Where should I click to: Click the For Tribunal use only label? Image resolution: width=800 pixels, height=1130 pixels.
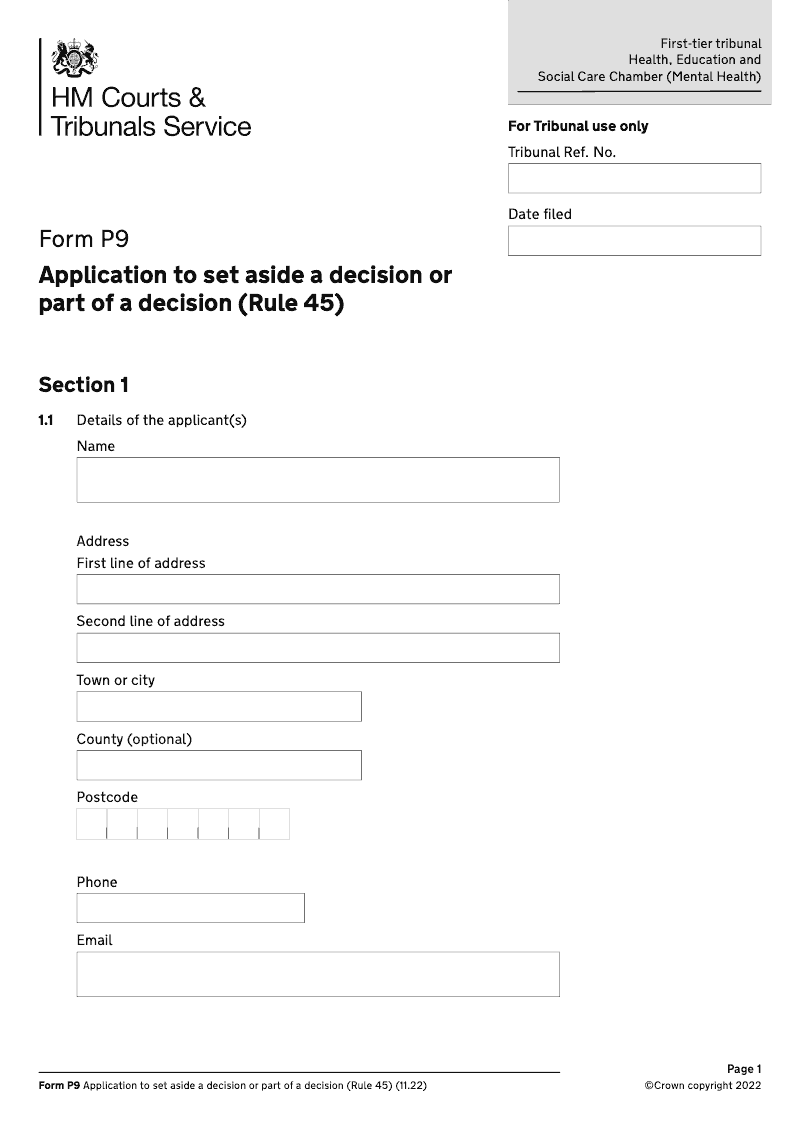coord(578,127)
